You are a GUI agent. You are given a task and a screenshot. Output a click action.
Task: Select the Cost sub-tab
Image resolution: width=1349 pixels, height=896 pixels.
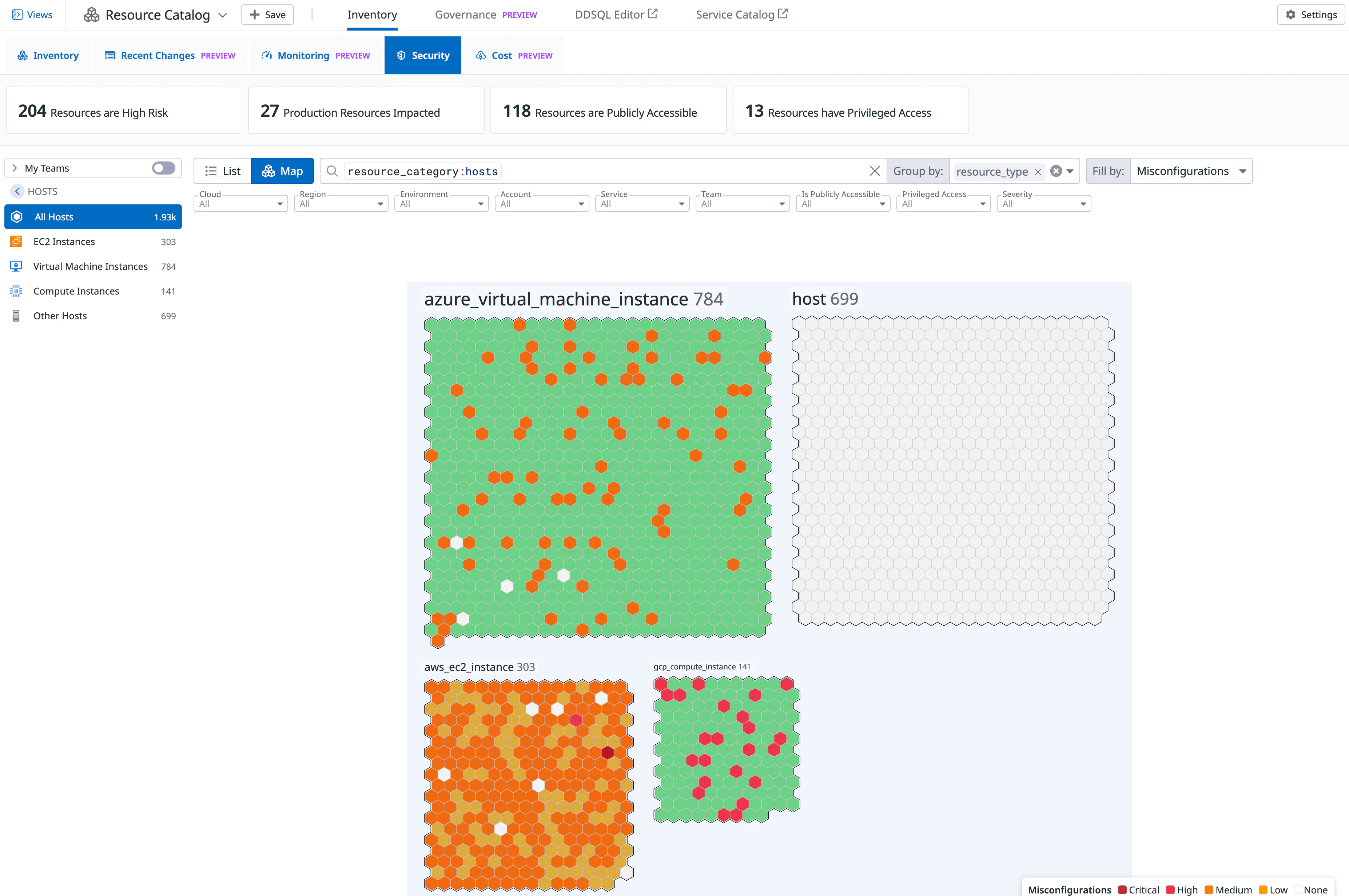(x=514, y=55)
